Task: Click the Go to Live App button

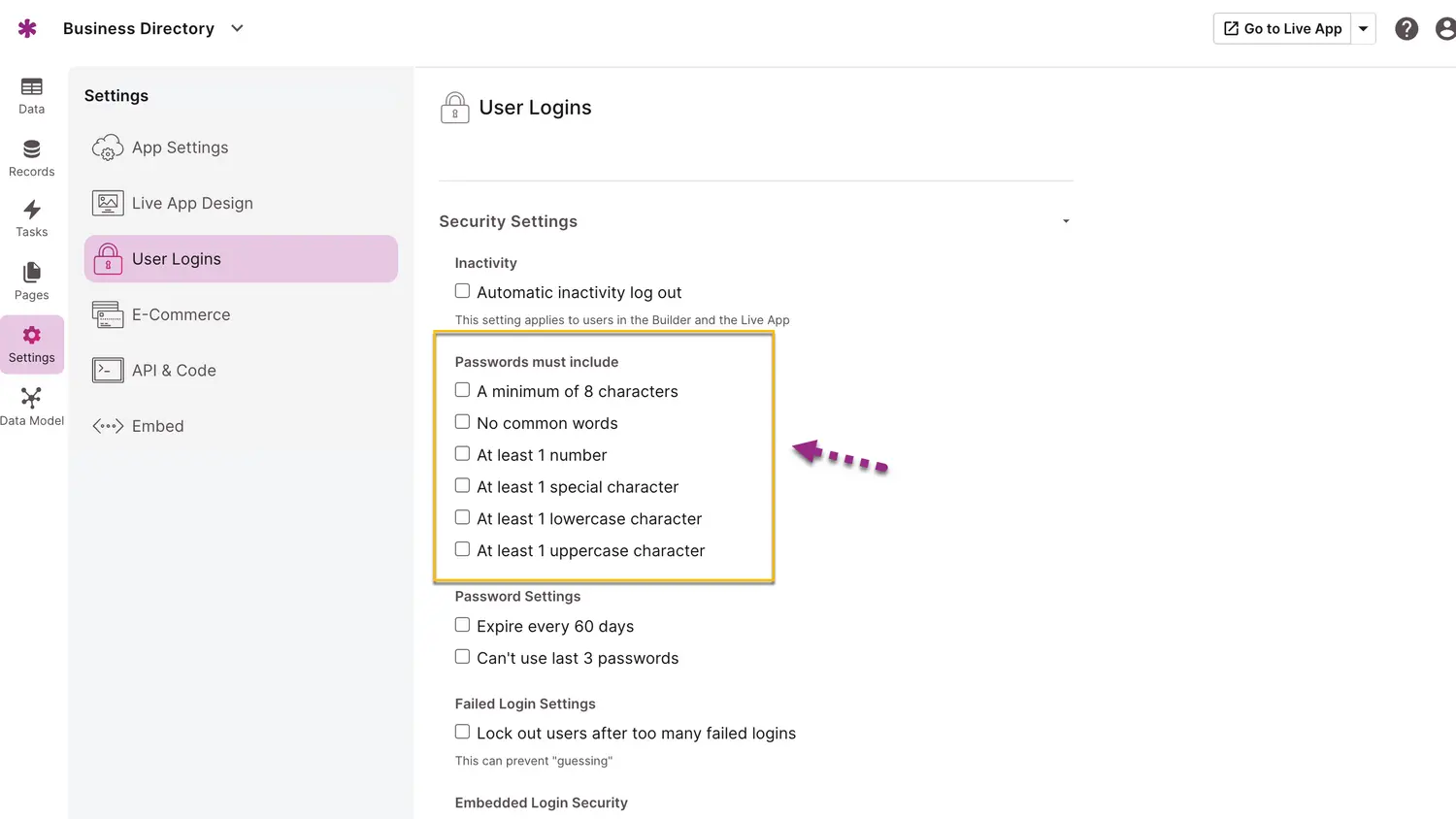Action: (1281, 28)
